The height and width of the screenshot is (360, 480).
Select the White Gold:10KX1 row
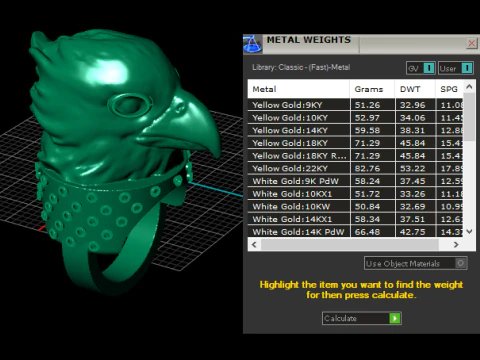point(355,194)
